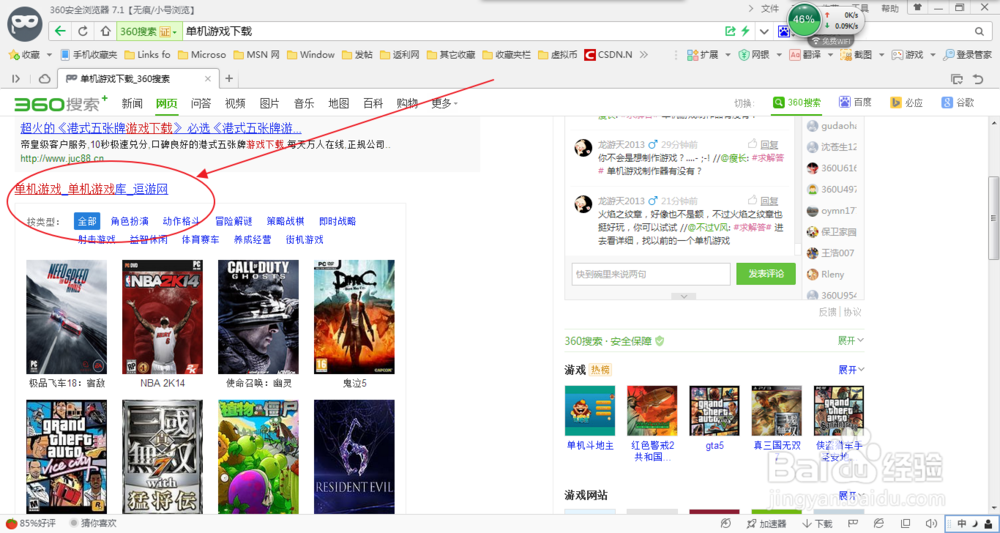Click the 截图 screenshot icon
Image resolution: width=1000 pixels, height=533 pixels.
[x=846, y=55]
